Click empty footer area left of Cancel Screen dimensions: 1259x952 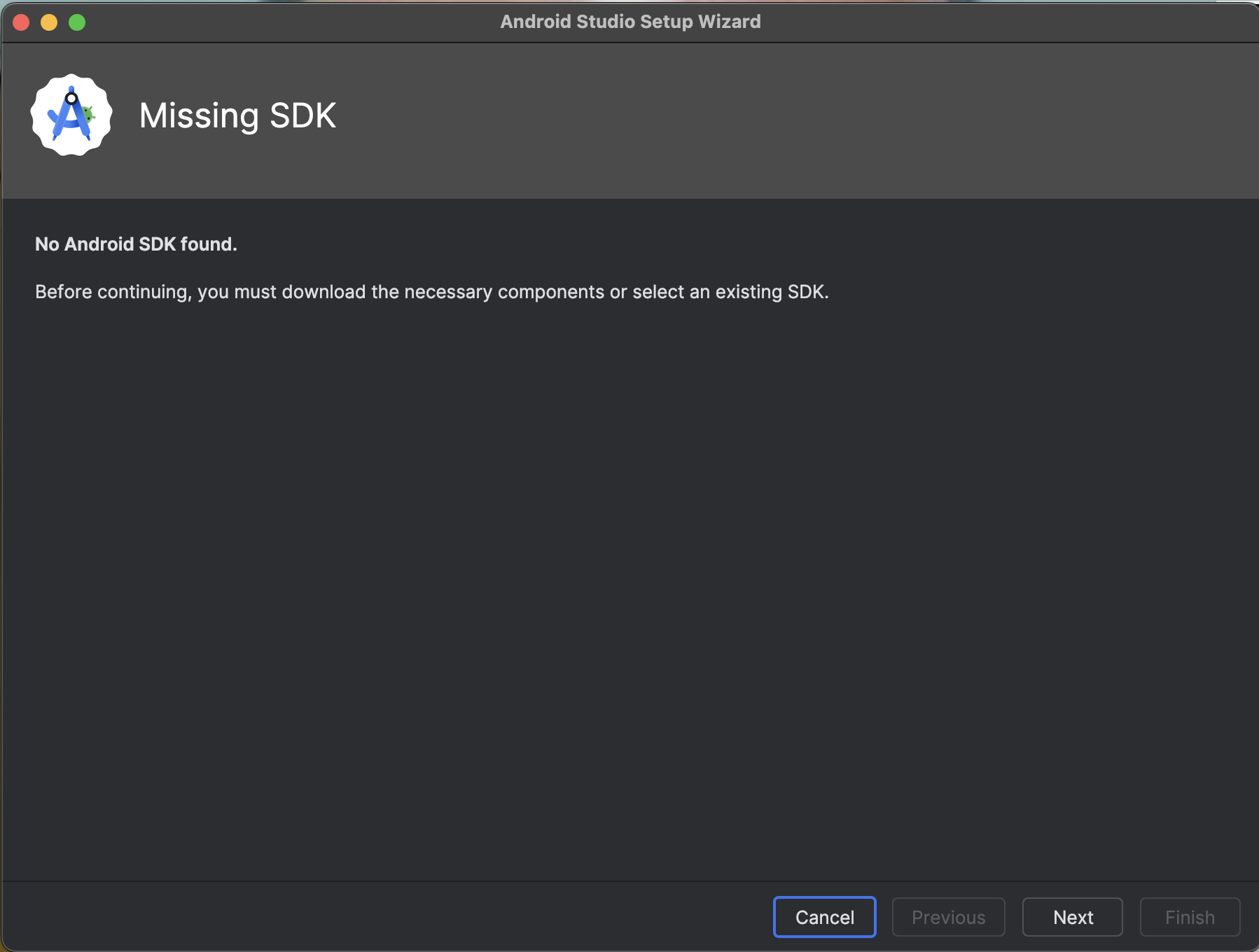(385, 917)
